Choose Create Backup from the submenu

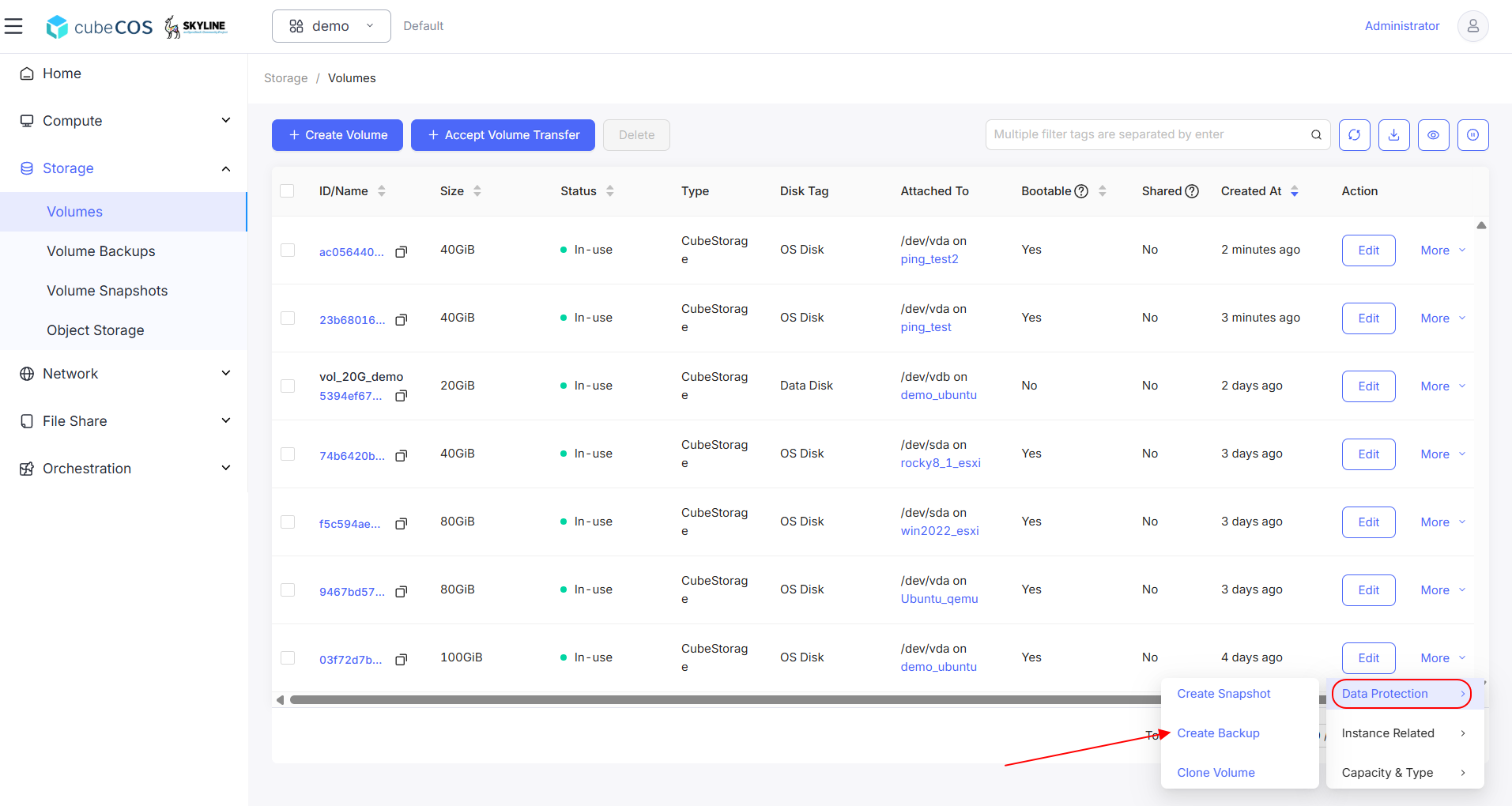[1218, 733]
